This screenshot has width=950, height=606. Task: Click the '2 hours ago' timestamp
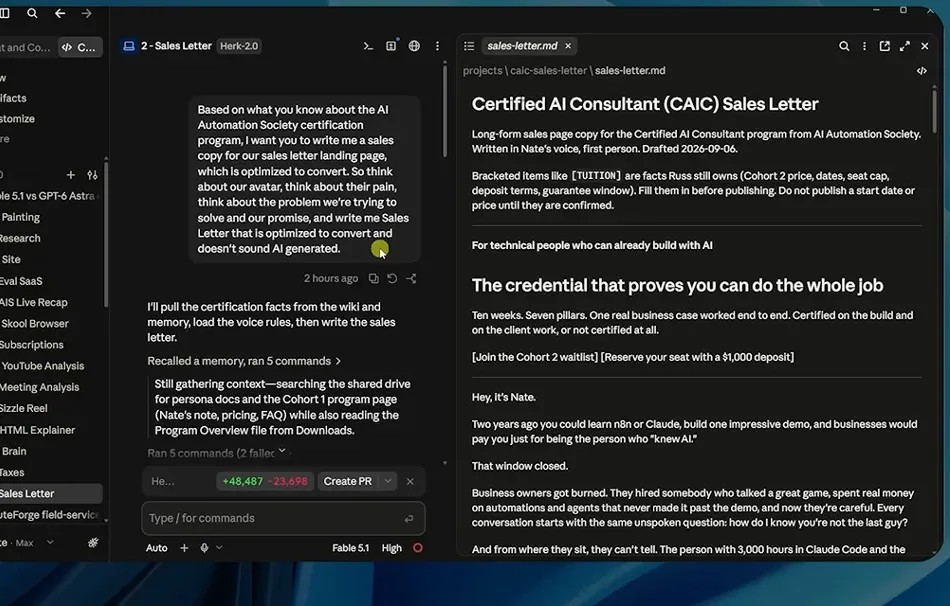click(331, 279)
